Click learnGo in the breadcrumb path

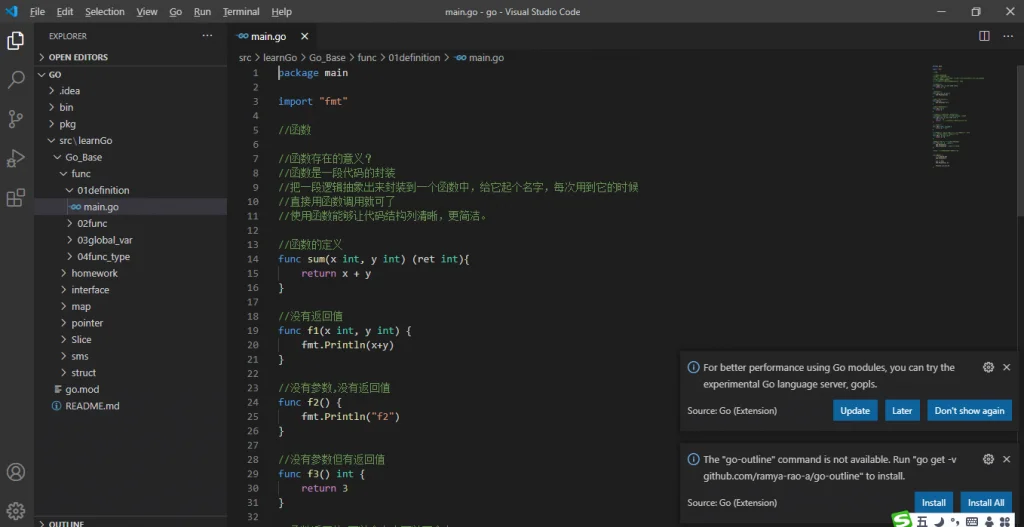point(280,57)
